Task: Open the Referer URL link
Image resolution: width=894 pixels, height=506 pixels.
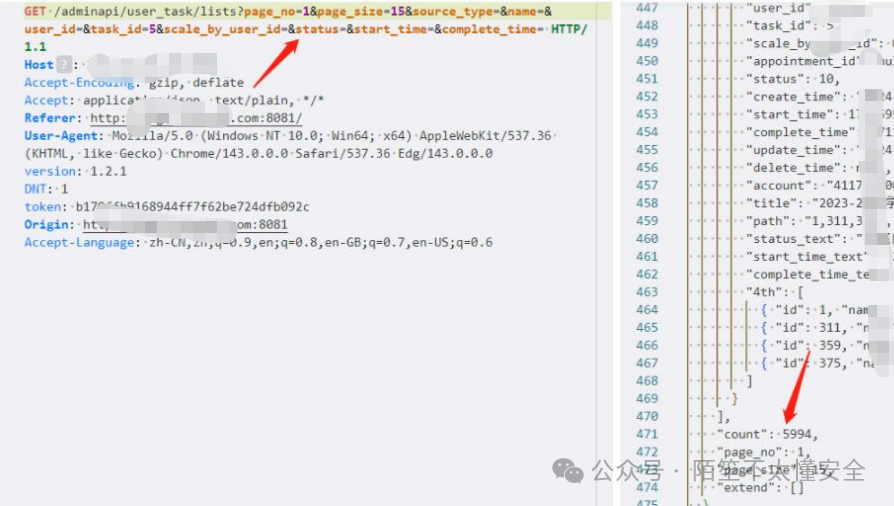Action: click(196, 118)
